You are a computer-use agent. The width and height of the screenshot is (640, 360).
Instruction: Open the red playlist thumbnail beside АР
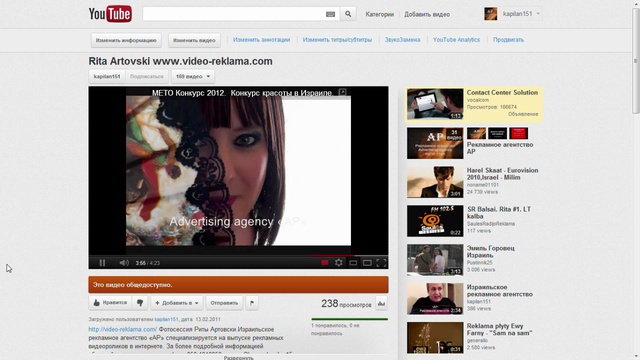518,133
